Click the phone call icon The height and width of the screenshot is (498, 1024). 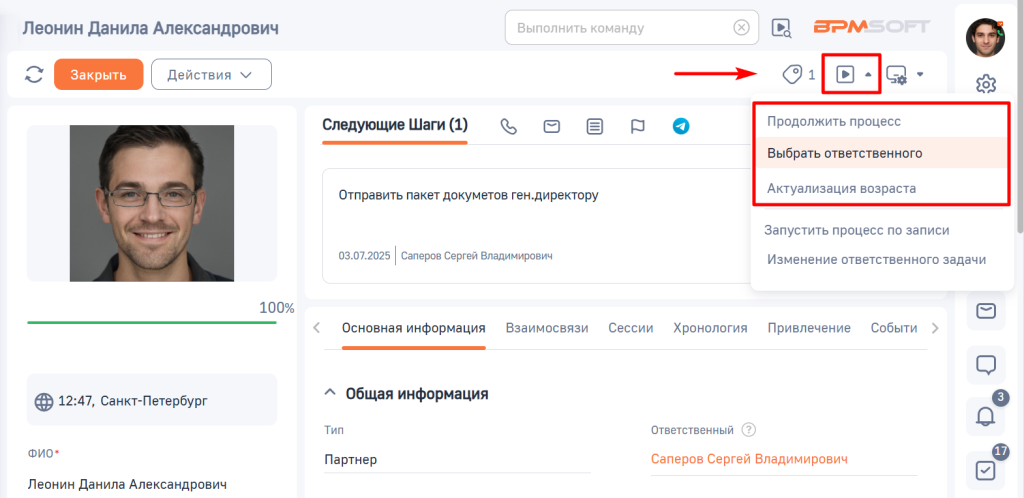tap(509, 127)
